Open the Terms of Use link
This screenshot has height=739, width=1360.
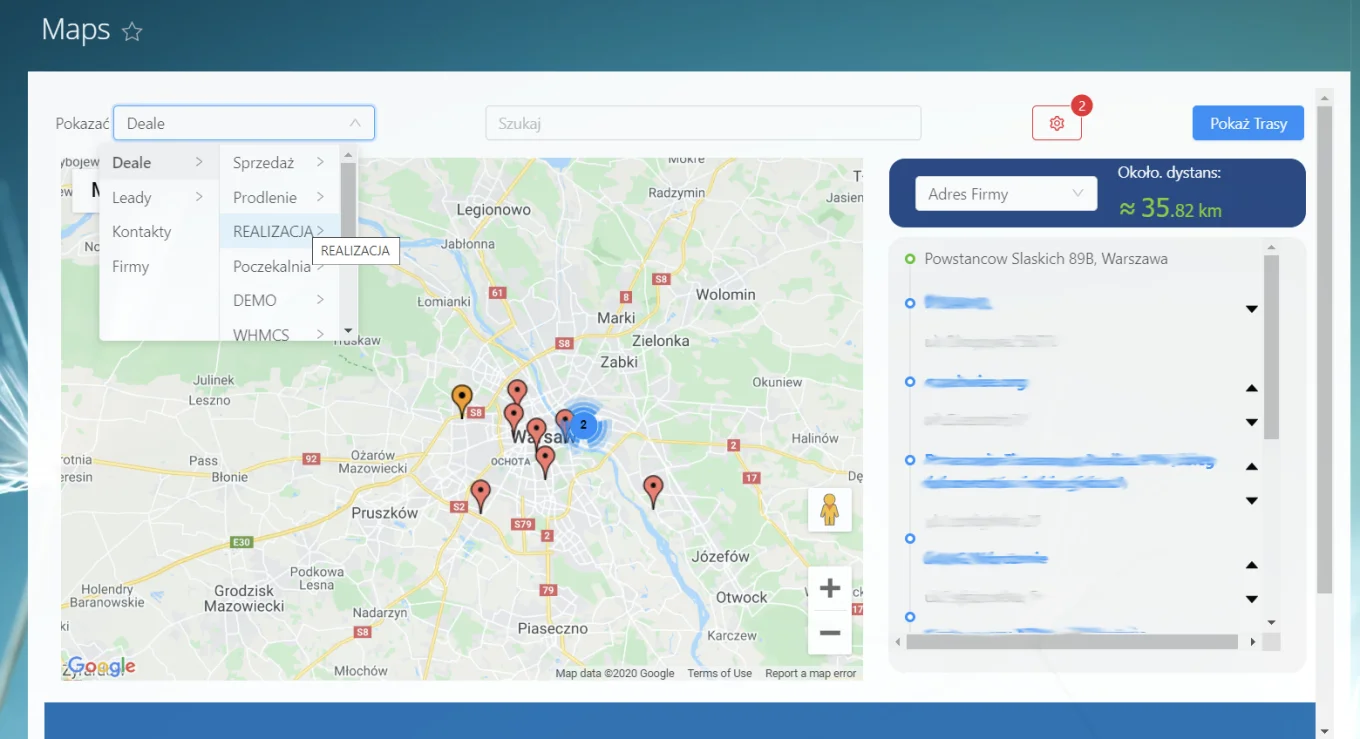[x=719, y=673]
